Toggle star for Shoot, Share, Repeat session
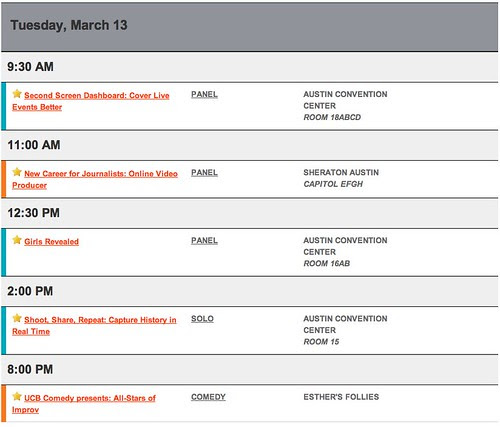The height and width of the screenshot is (427, 500). point(17,318)
